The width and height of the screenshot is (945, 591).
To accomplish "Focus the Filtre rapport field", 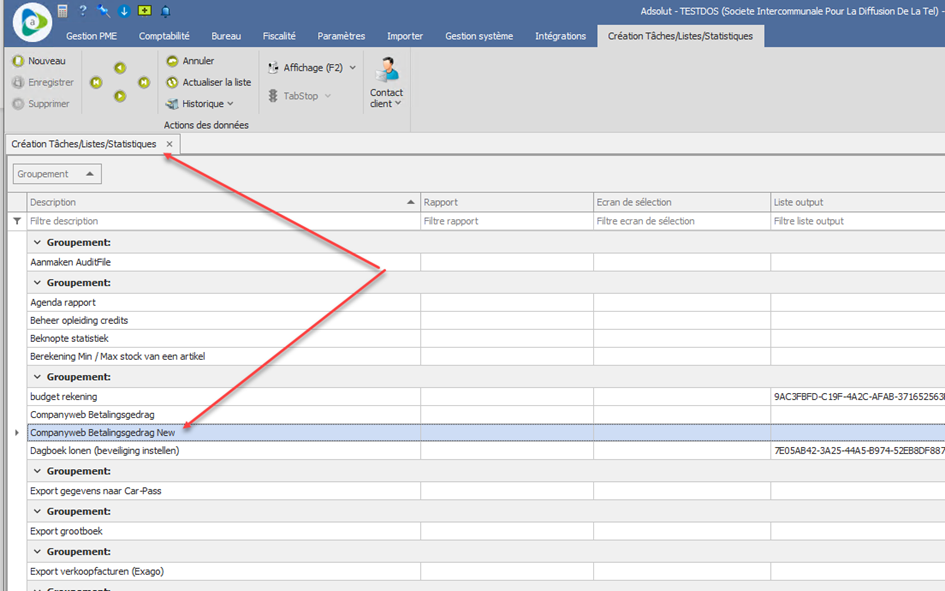I will 507,221.
